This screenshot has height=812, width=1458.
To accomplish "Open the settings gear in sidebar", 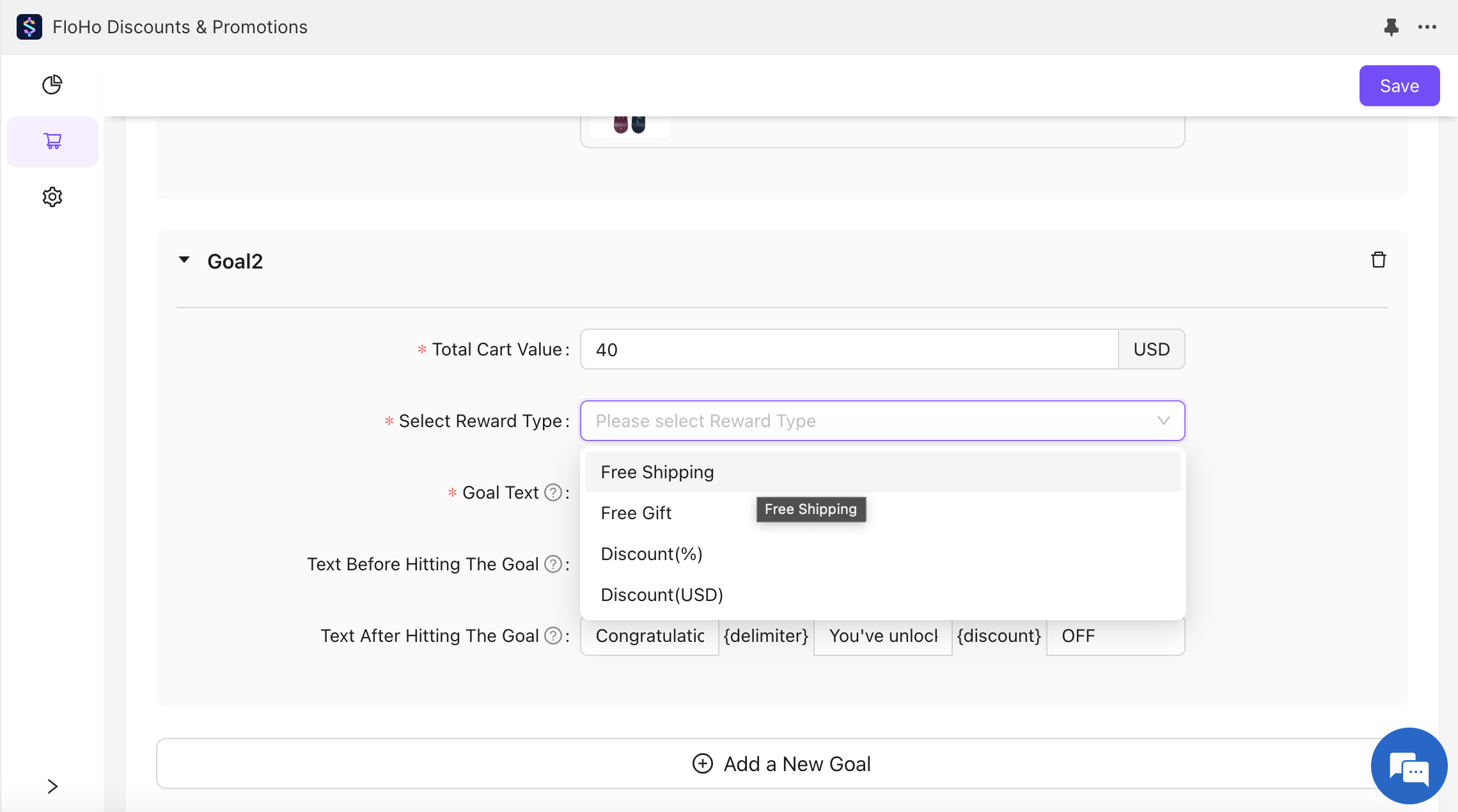I will tap(52, 197).
